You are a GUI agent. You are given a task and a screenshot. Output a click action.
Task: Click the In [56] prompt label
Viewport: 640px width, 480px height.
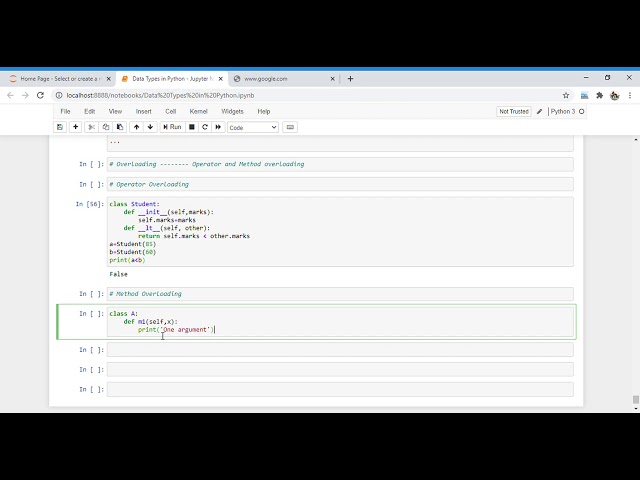[x=90, y=204]
